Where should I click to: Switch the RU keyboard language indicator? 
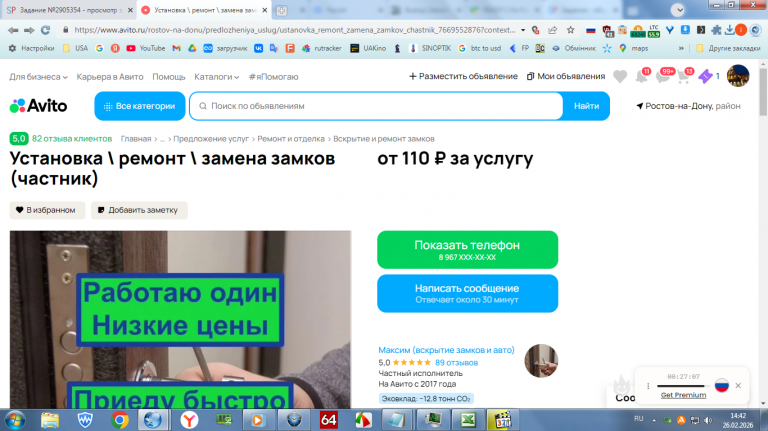click(638, 419)
